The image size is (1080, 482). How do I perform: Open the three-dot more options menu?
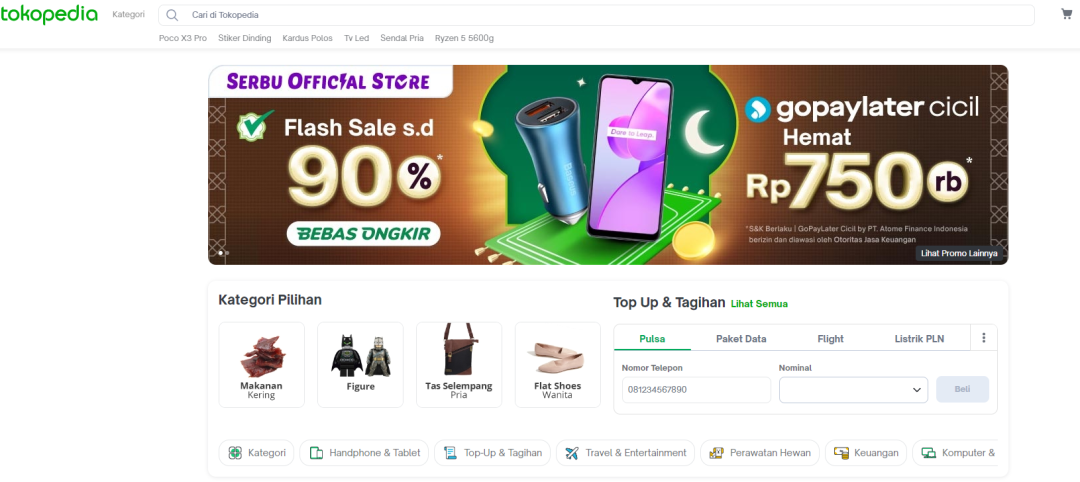coord(984,338)
